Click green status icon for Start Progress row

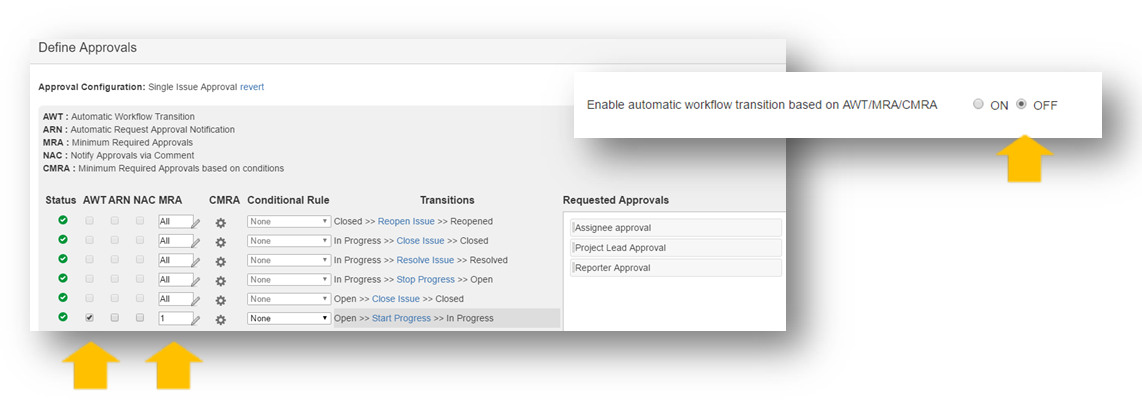point(63,317)
